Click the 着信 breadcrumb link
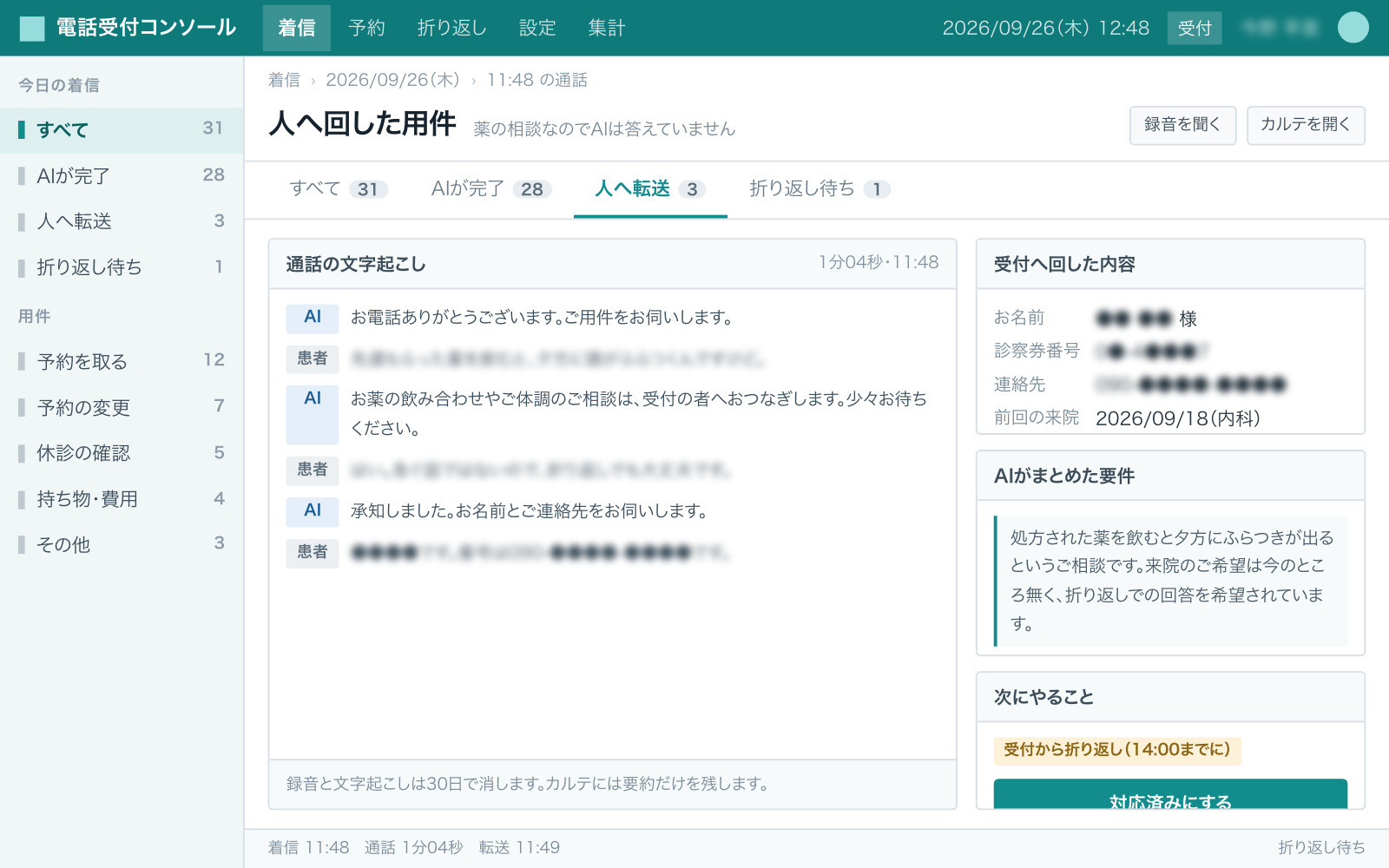This screenshot has height=868, width=1389. point(284,80)
